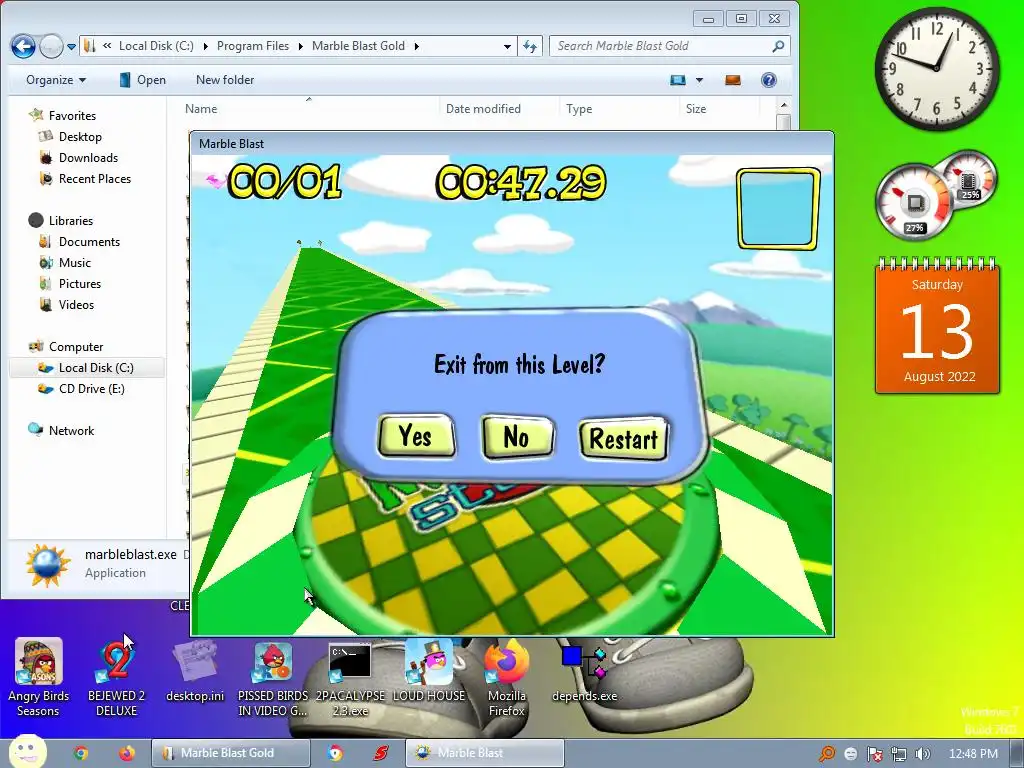Show the taskbar clock 12:48 PM
1024x768 pixels.
point(973,754)
